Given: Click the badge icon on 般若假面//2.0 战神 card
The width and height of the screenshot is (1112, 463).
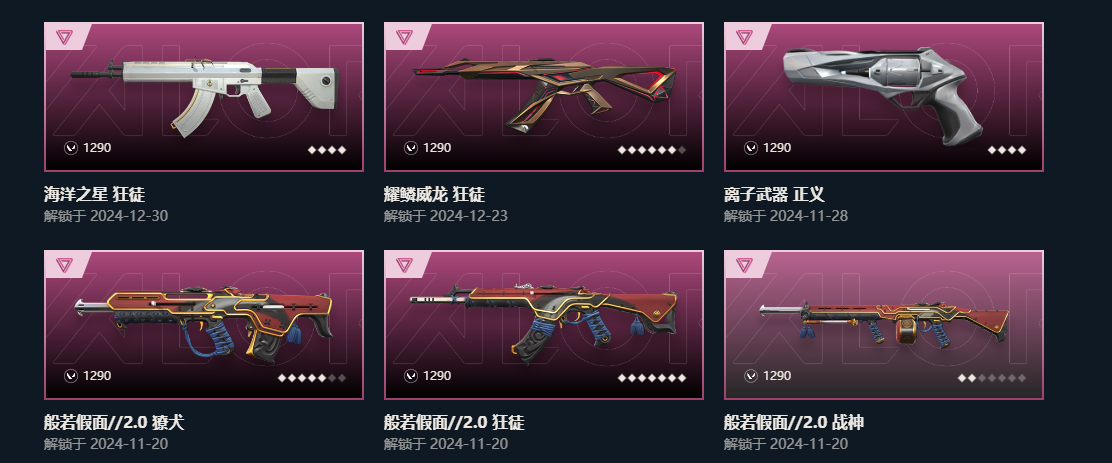Looking at the screenshot, I should click(x=744, y=264).
